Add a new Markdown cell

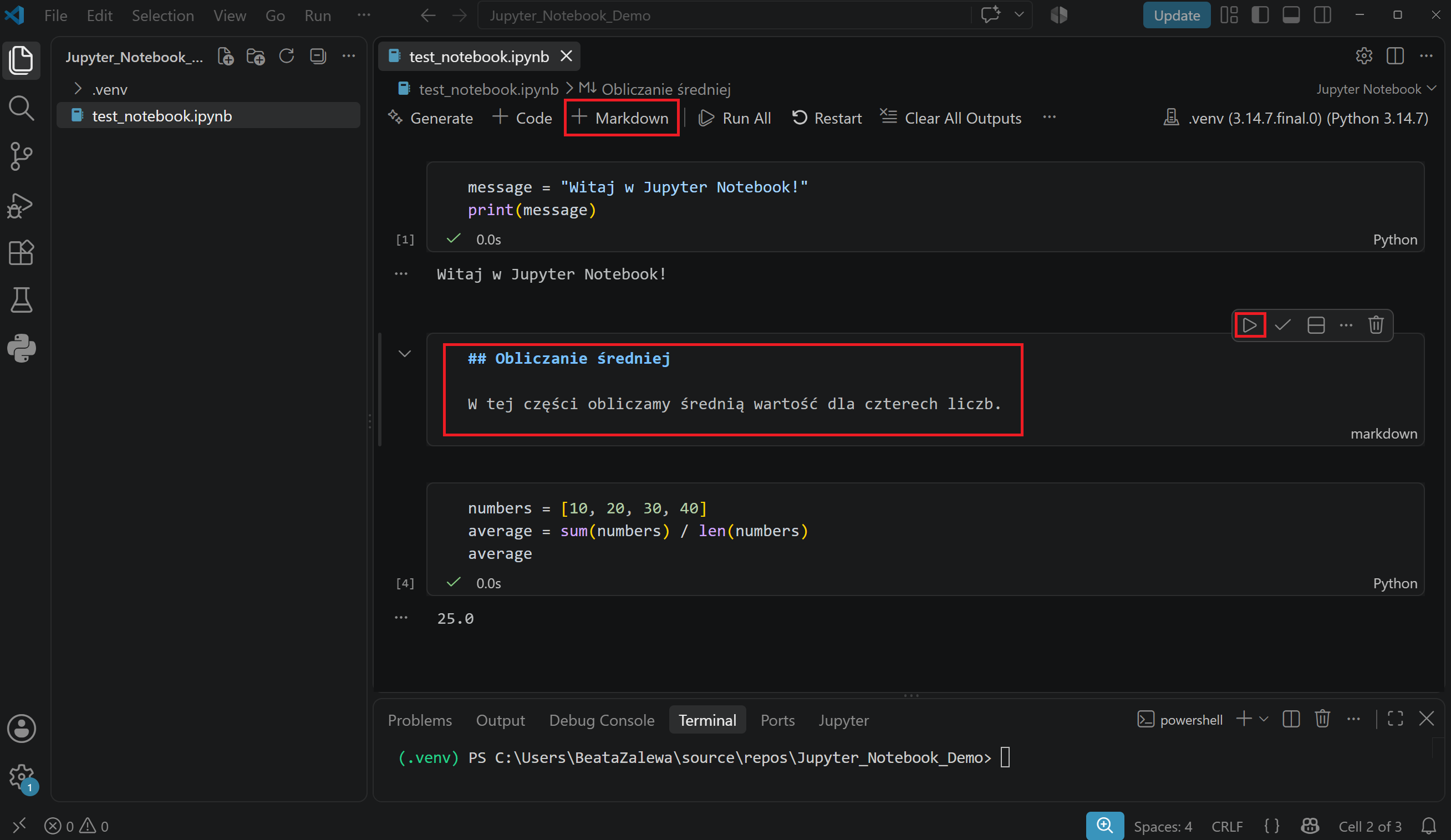pos(620,118)
